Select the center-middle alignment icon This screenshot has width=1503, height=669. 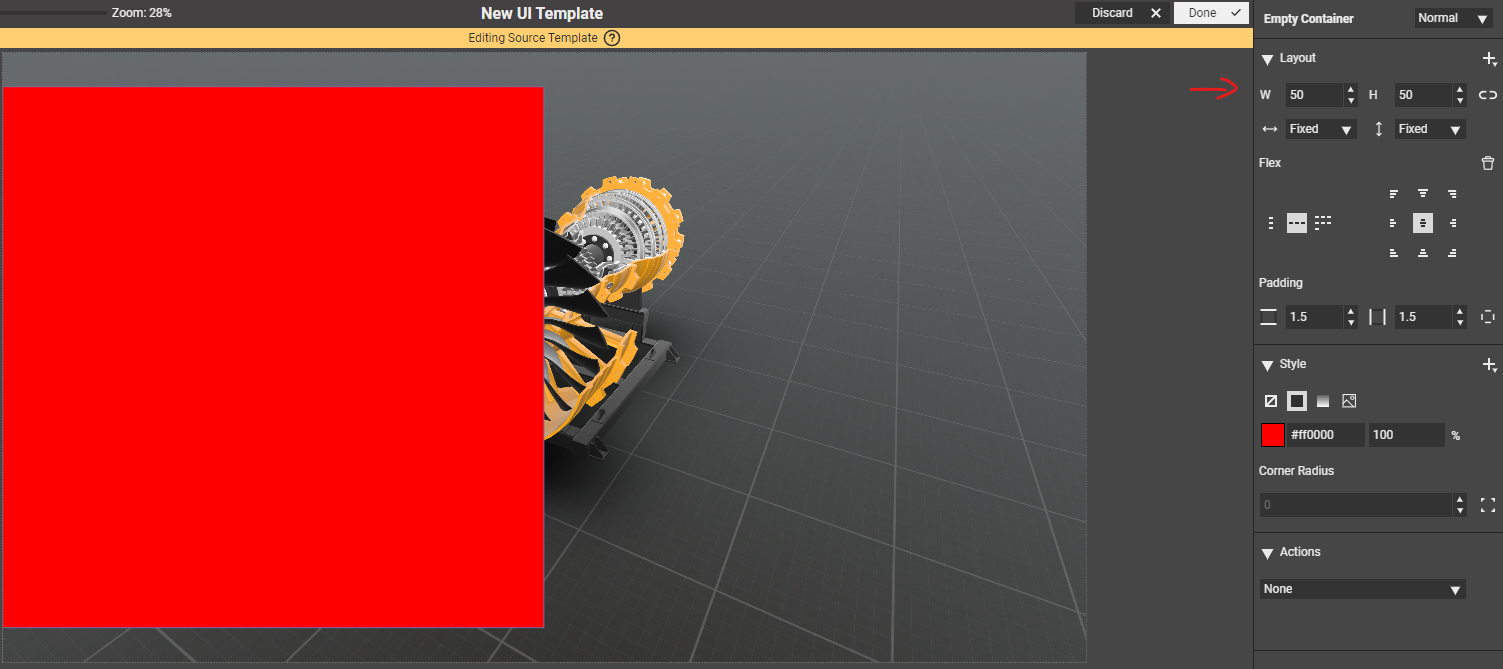point(1423,223)
